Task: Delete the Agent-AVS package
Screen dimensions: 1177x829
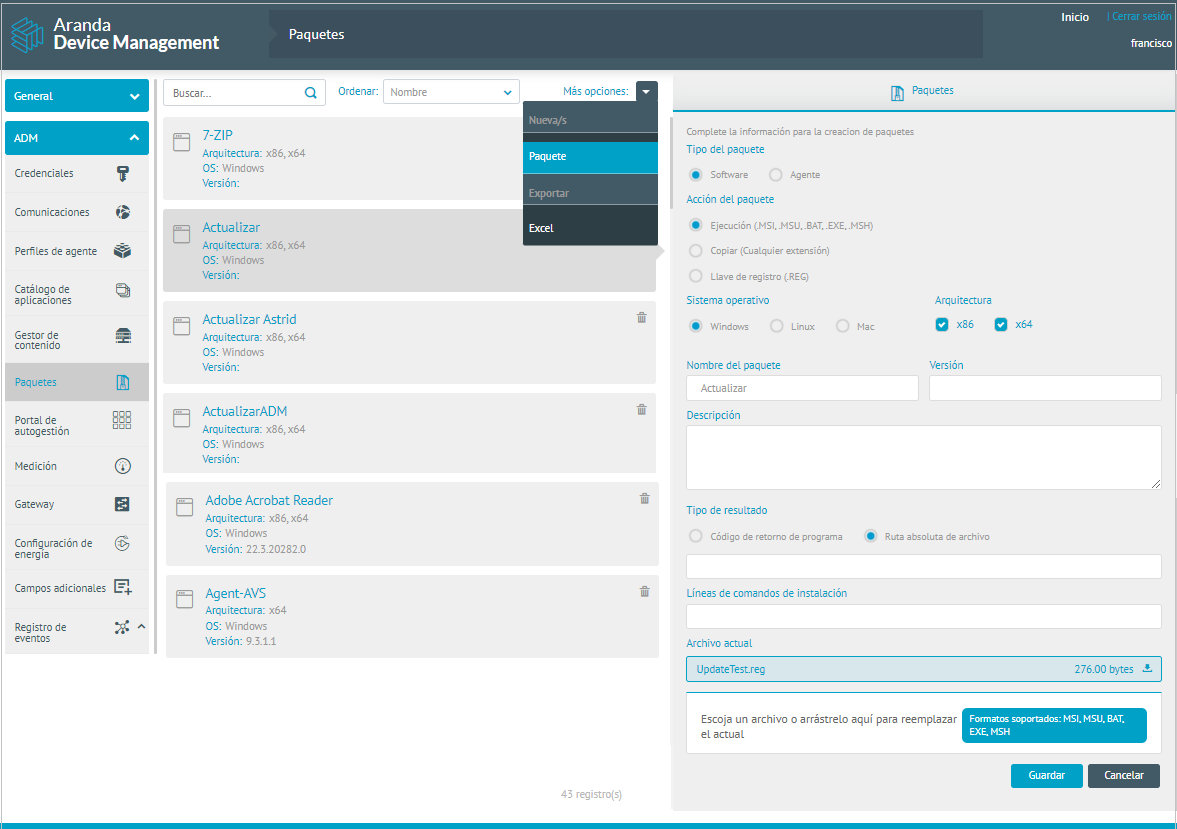Action: pyautogui.click(x=645, y=592)
